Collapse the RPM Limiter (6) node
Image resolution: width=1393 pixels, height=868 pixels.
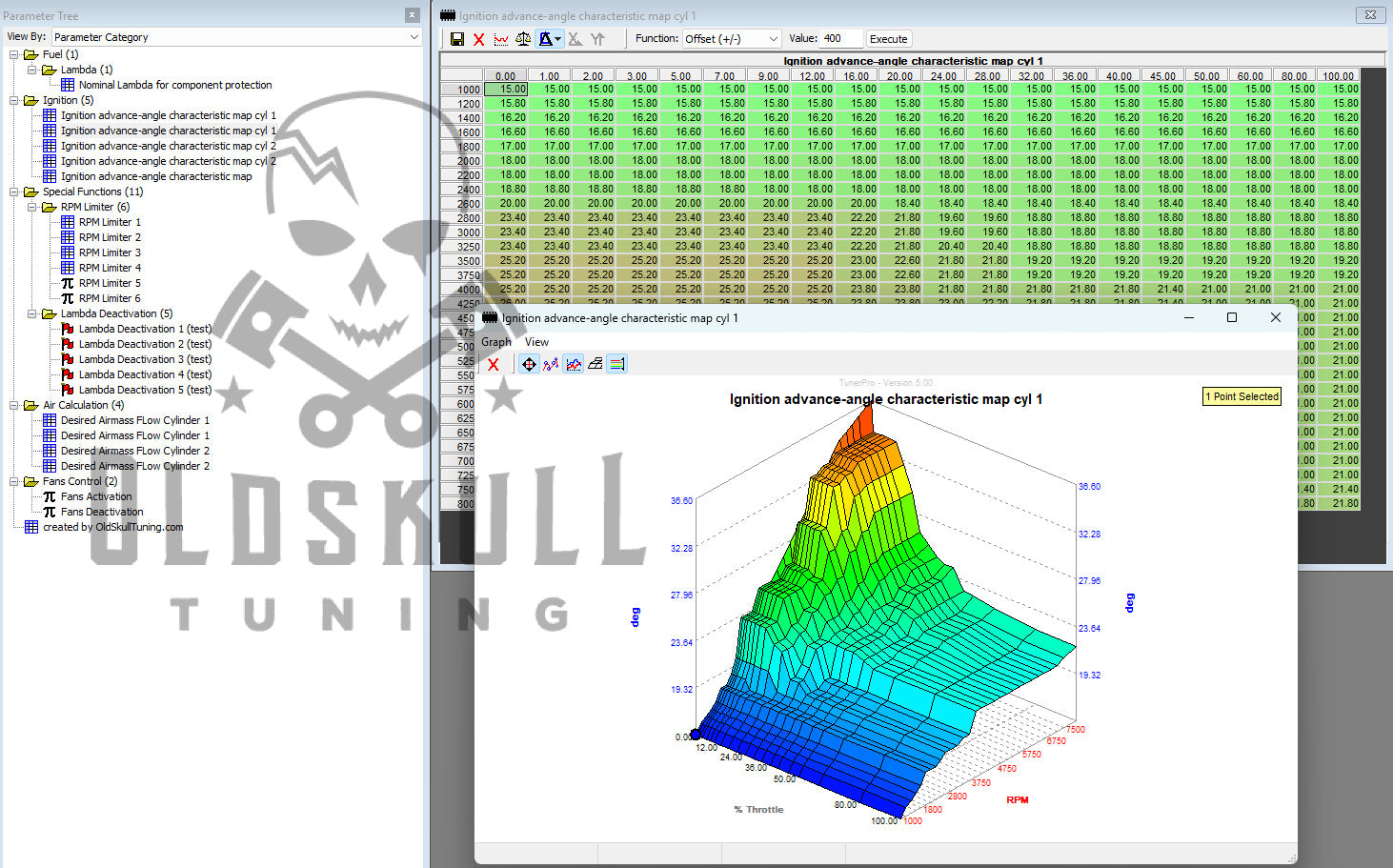pos(32,207)
